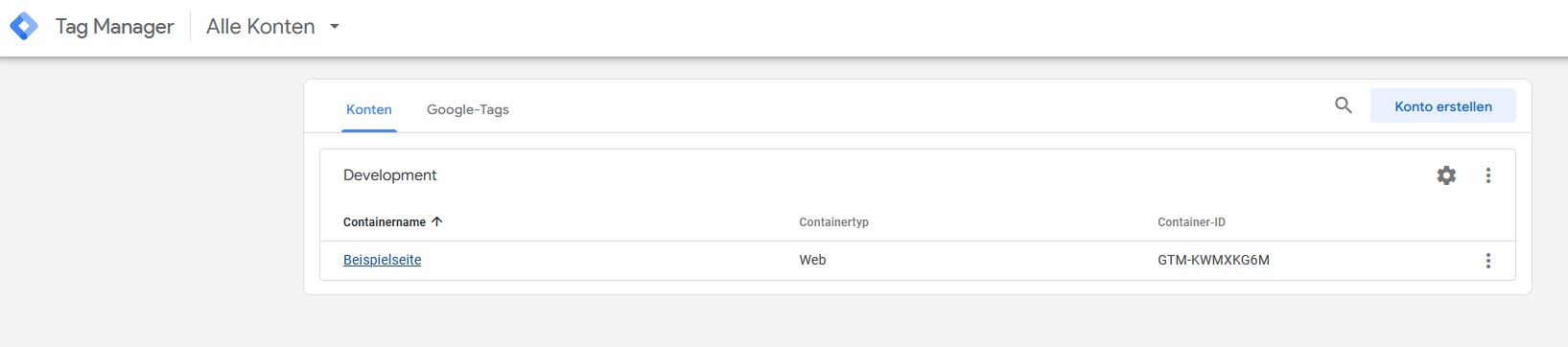This screenshot has width=1568, height=347.
Task: Open Development account settings gear
Action: (1446, 175)
